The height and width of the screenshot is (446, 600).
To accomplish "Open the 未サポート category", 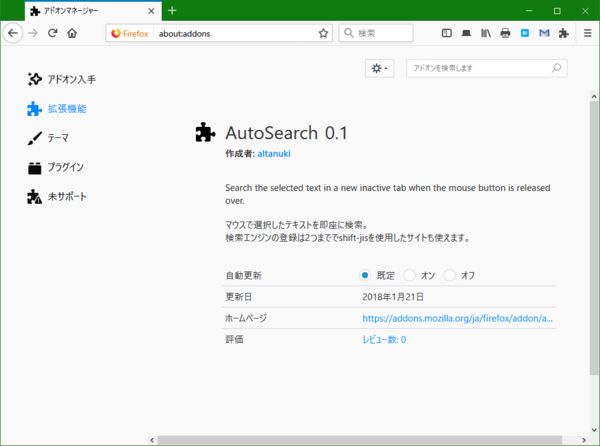I will click(57, 197).
